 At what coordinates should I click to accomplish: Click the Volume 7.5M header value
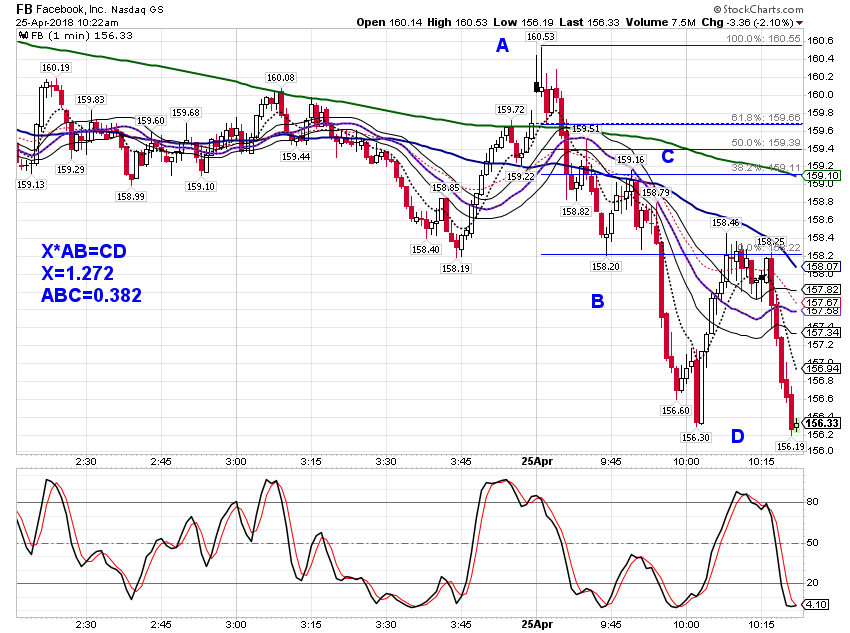point(660,22)
